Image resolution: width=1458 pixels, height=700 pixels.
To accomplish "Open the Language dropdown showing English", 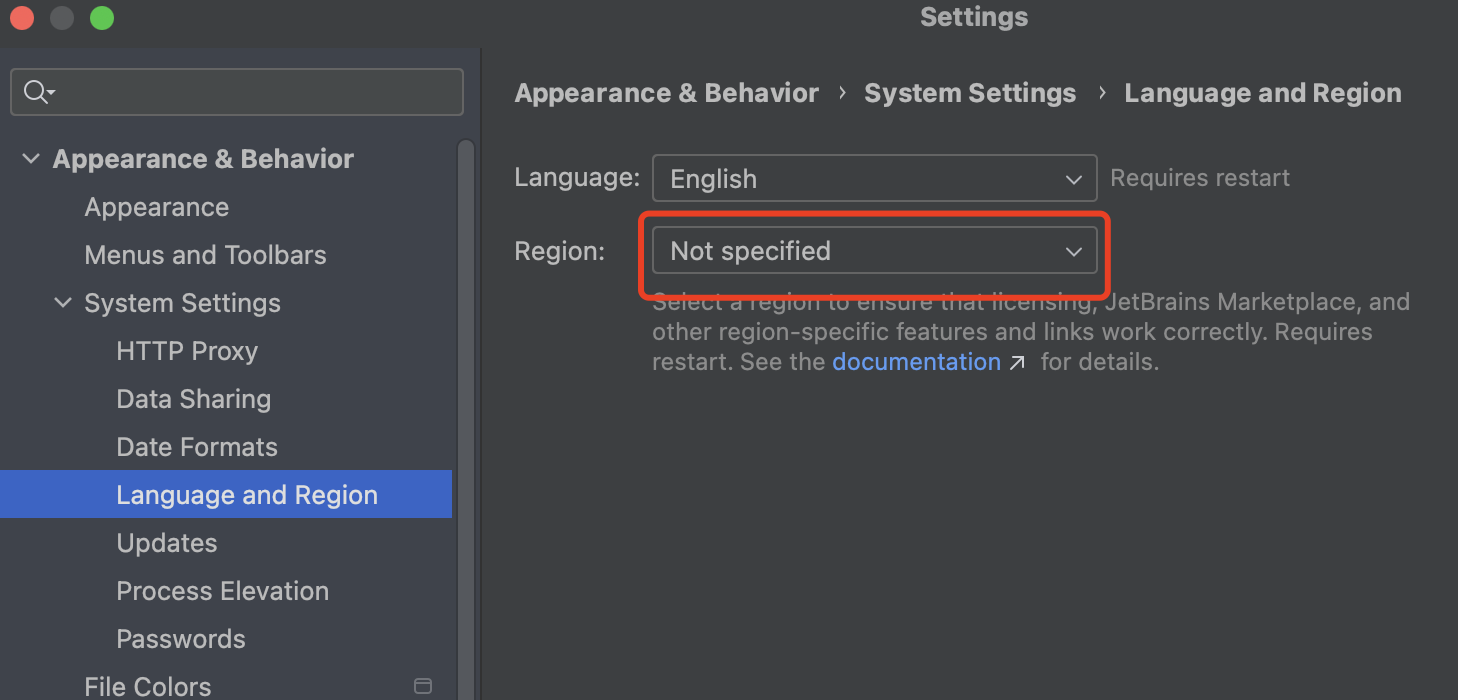I will [x=875, y=179].
